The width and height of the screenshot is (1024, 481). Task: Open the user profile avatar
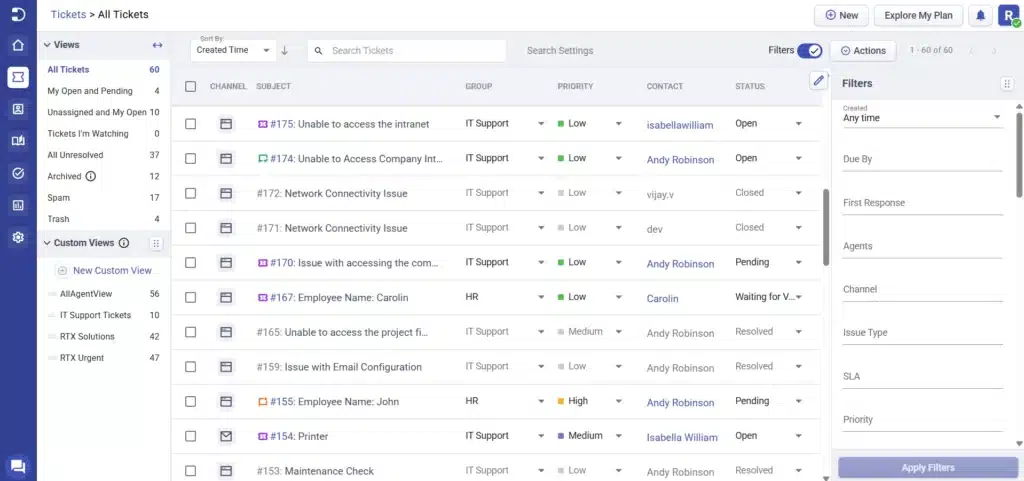(1009, 16)
